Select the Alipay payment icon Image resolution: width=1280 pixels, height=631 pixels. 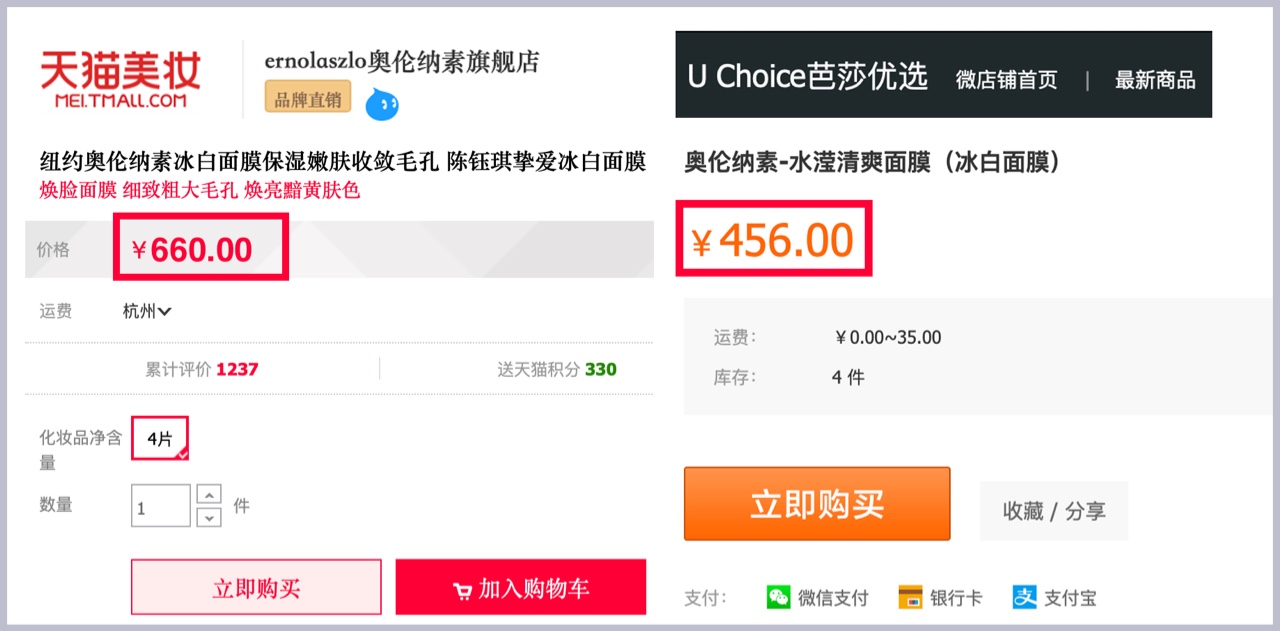(1025, 598)
